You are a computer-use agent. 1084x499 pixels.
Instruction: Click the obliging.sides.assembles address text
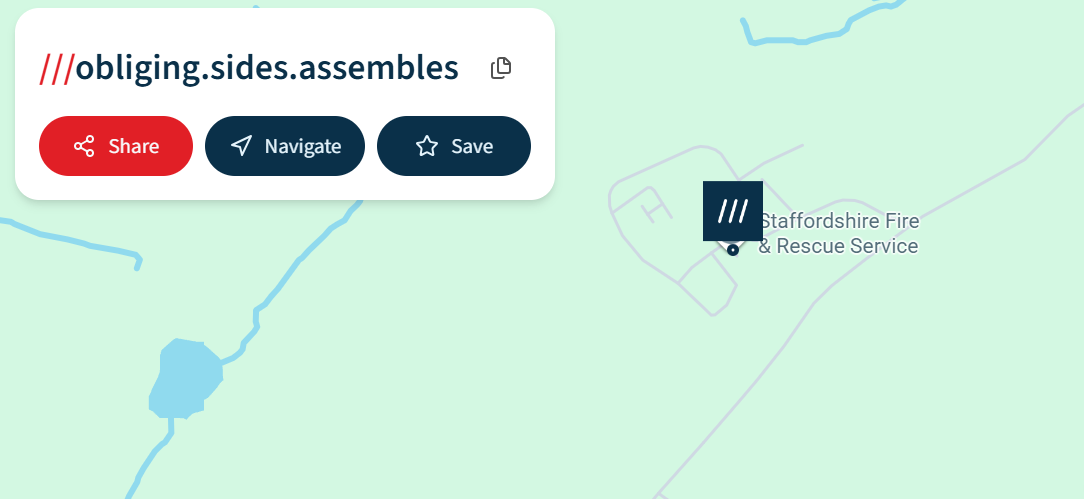pyautogui.click(x=267, y=68)
